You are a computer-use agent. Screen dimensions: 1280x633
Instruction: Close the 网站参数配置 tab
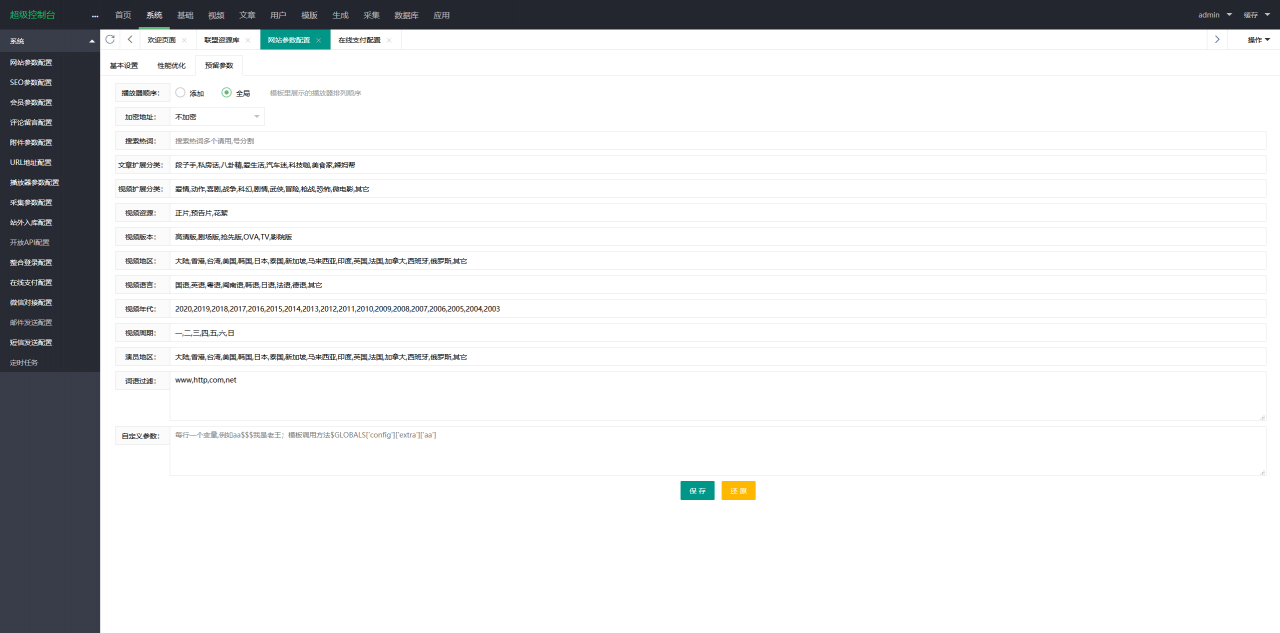click(318, 40)
